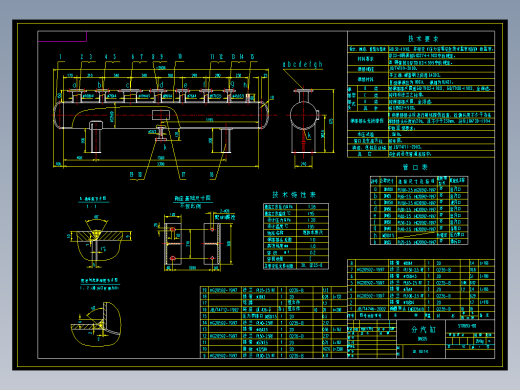520x390 pixels.
Task: Select the corner weld detail drawing
Action: (97, 324)
